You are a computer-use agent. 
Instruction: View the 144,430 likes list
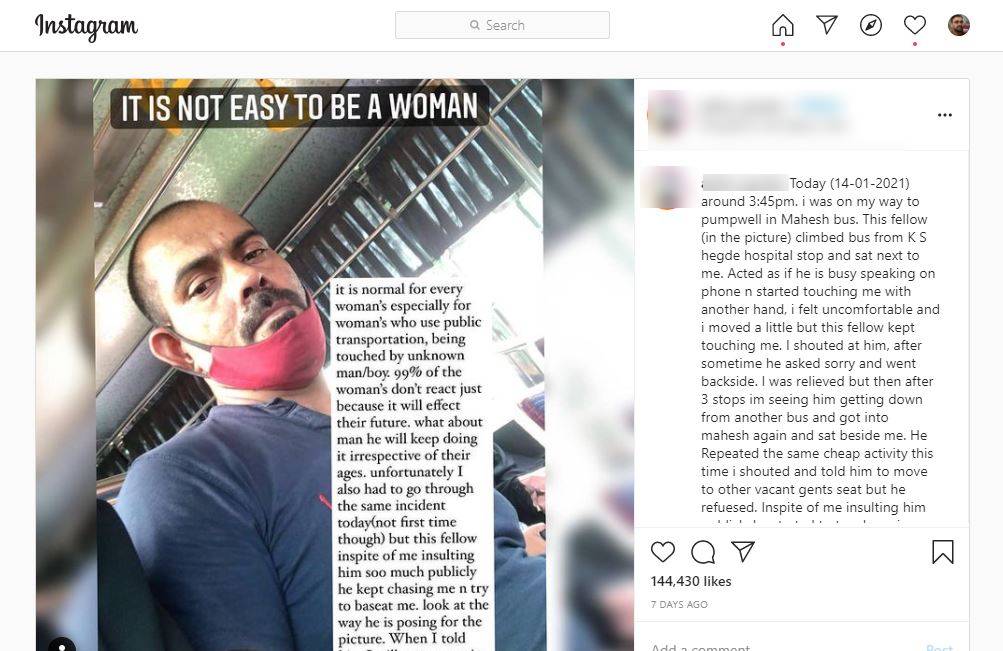click(x=691, y=581)
